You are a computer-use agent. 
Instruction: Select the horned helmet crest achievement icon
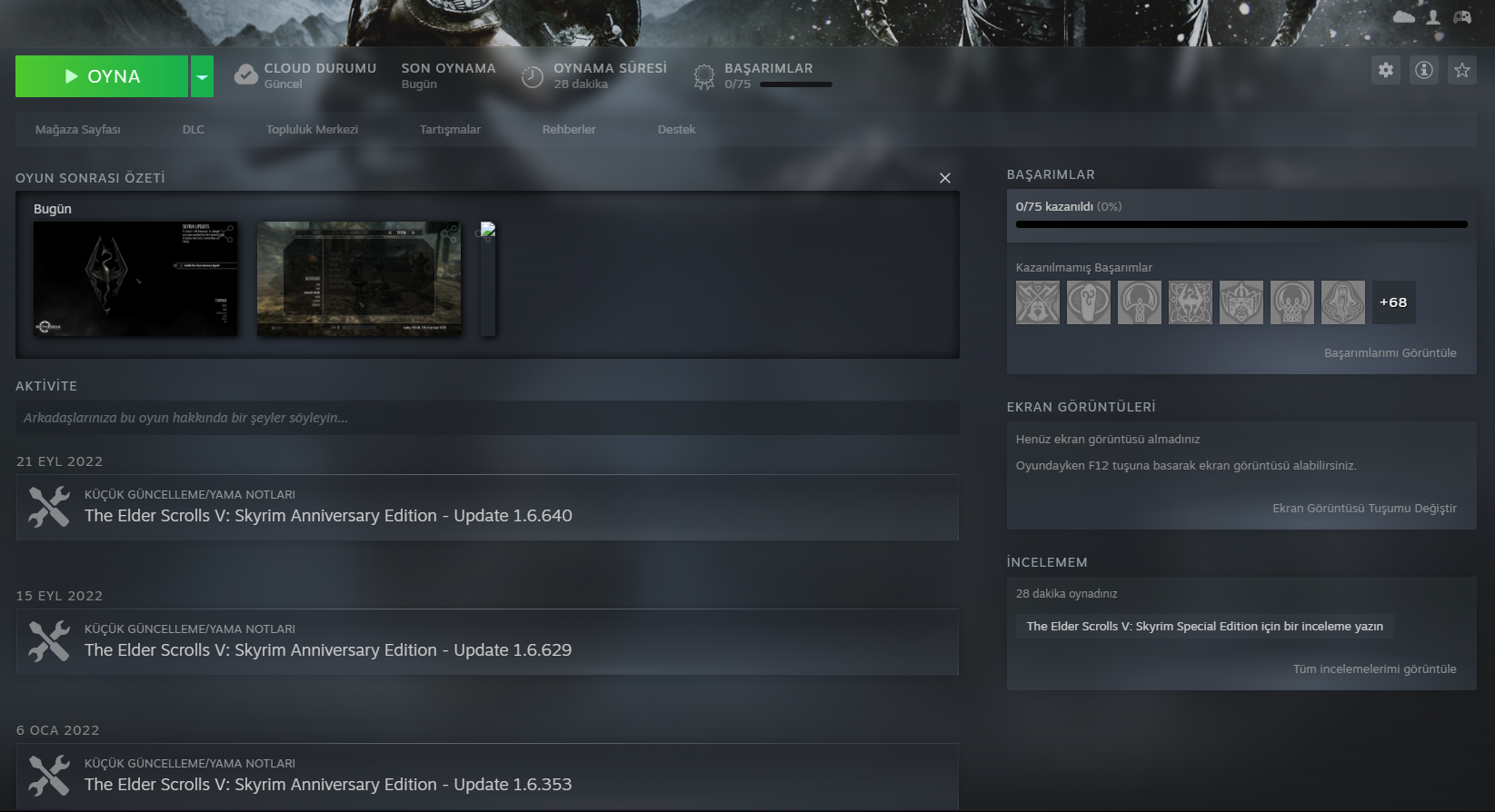pos(1241,302)
